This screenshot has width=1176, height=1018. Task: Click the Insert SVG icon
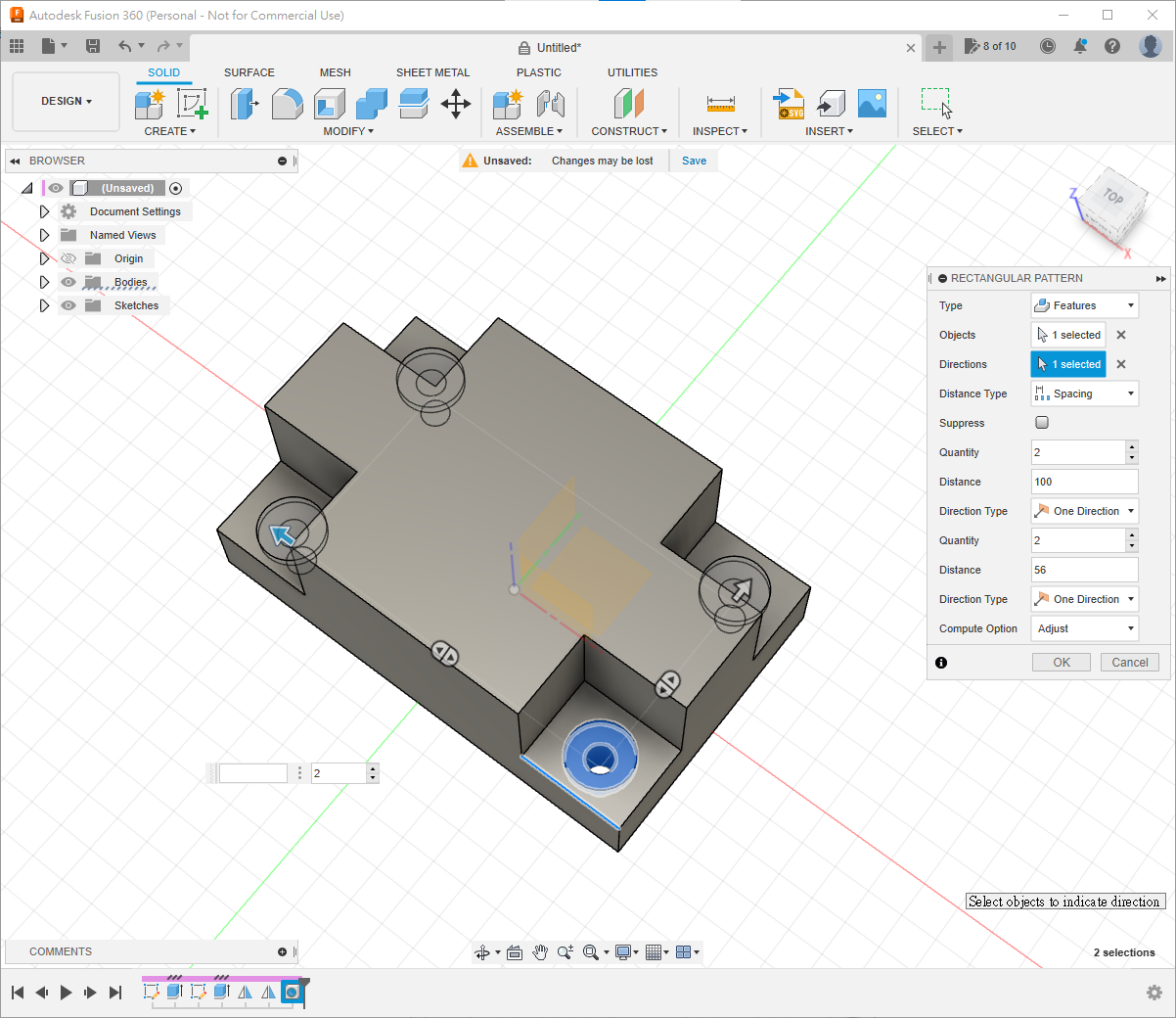click(x=789, y=104)
